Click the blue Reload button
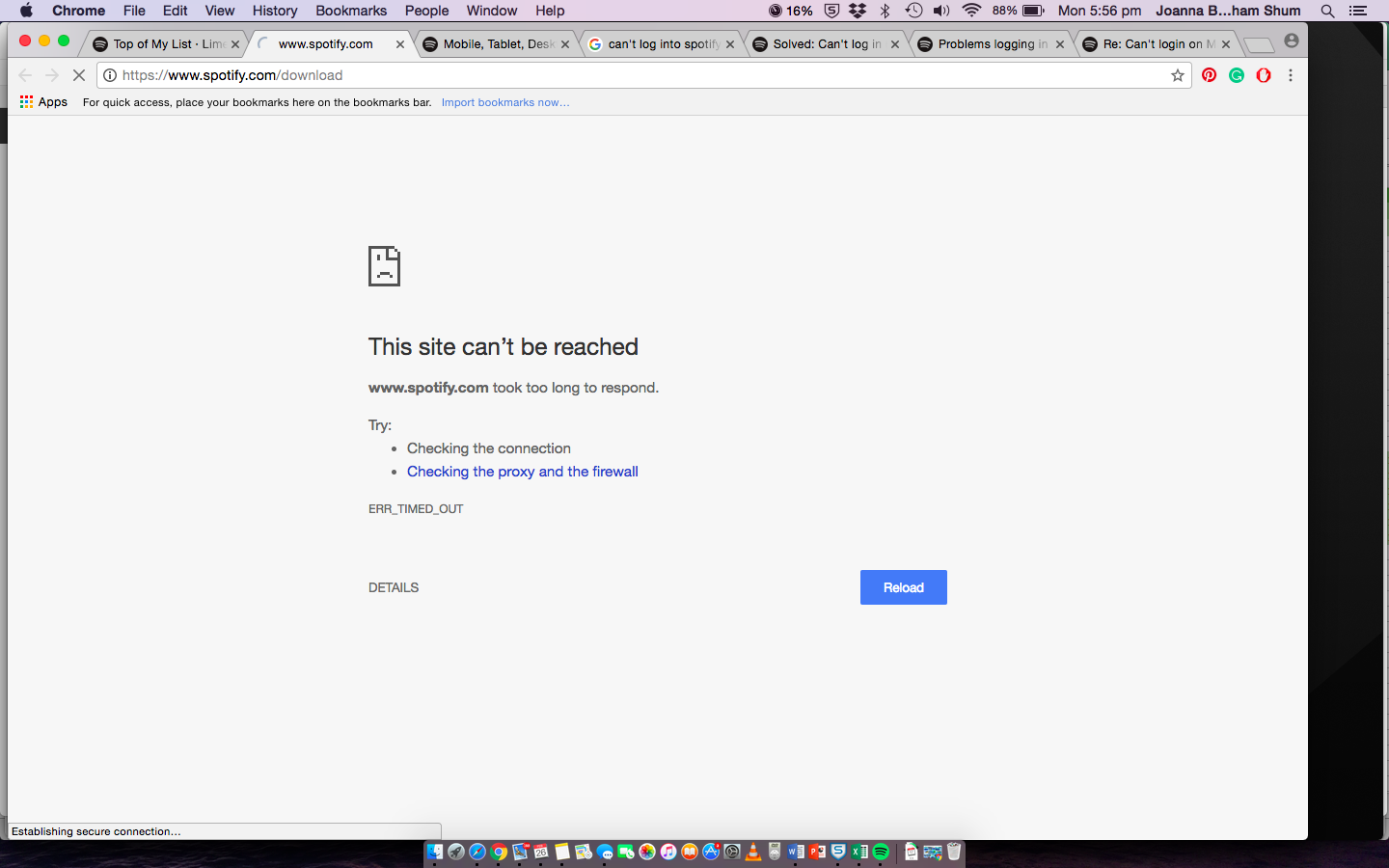This screenshot has height=868, width=1389. pos(904,587)
